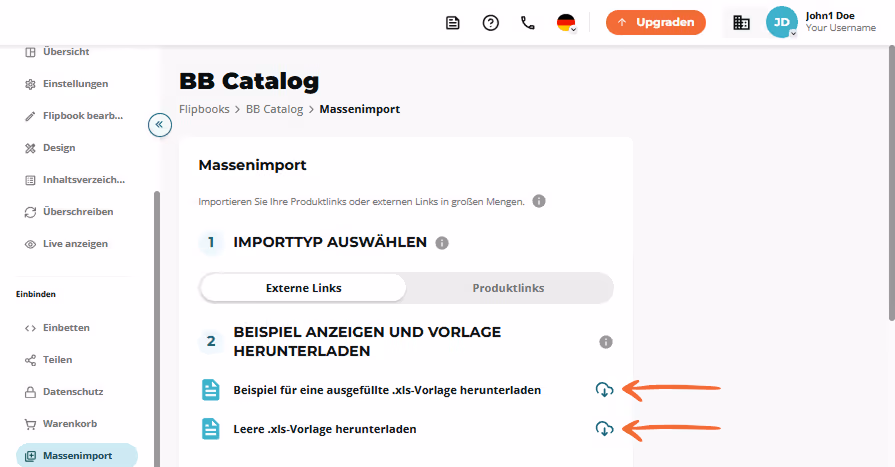Open the document notes icon in header
Screen dimensions: 895x467
453,23
